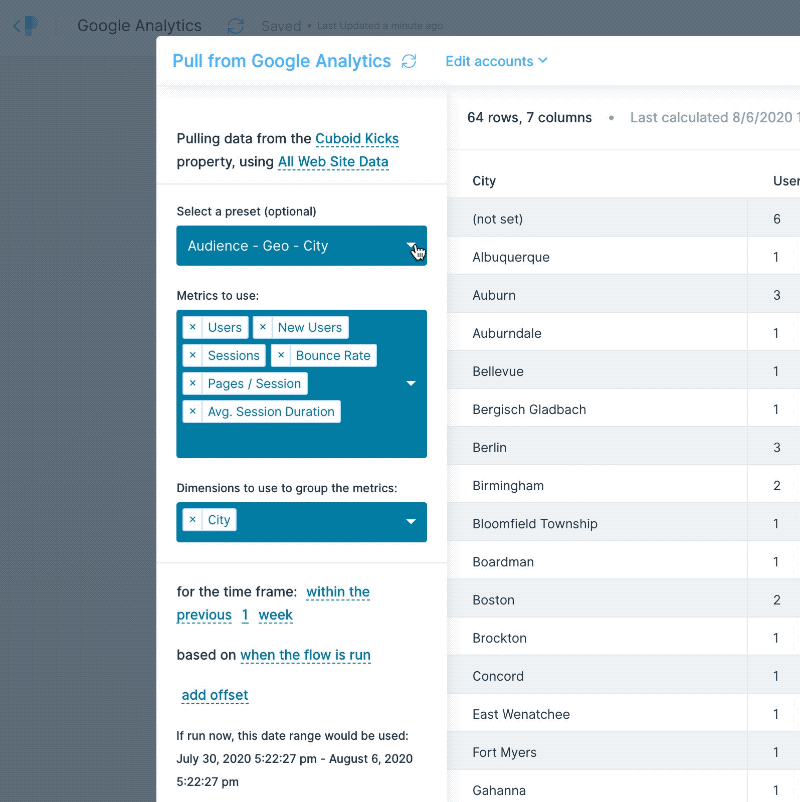Select the Bloomfield Township row
Viewport: 800px width, 802px height.
[x=623, y=524]
